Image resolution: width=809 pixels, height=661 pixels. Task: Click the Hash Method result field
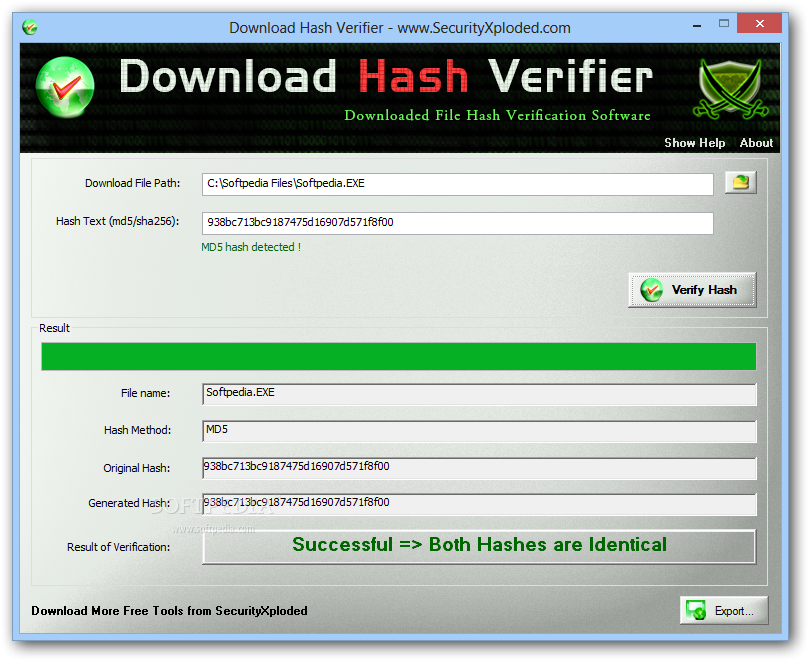479,431
